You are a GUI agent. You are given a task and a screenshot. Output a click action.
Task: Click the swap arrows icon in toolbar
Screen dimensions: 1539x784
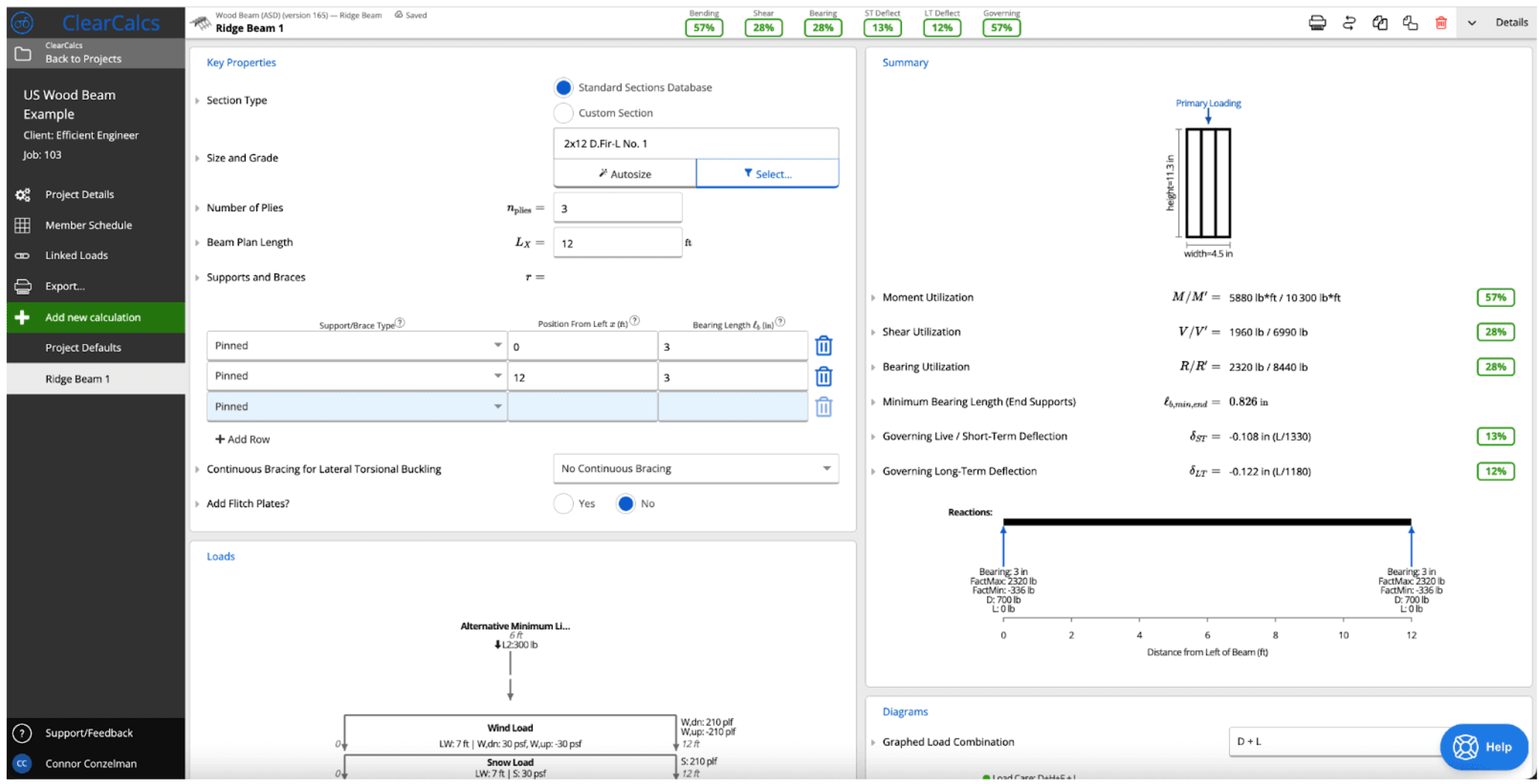(1348, 23)
